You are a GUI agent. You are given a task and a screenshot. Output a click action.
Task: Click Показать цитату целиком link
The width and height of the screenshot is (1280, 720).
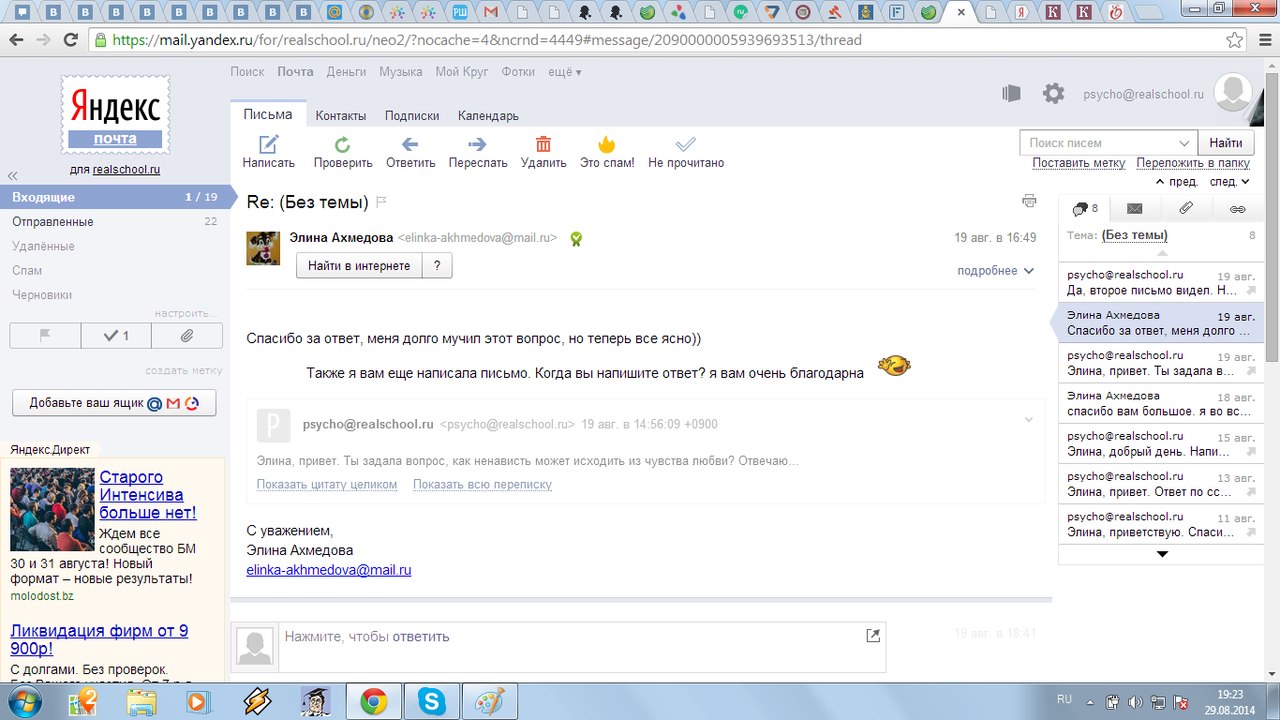pos(327,484)
